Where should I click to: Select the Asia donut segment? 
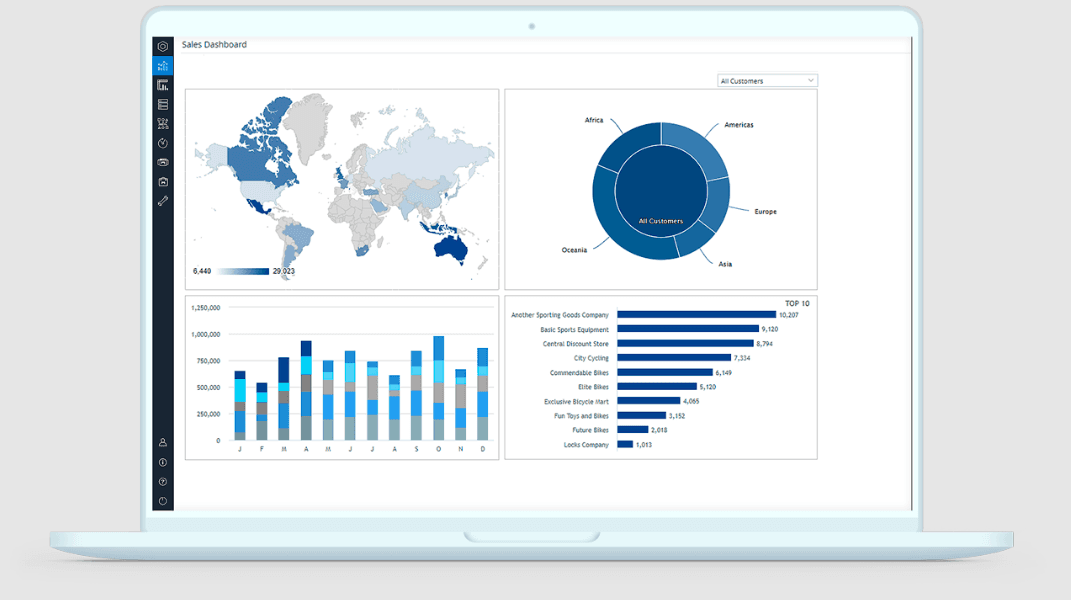695,241
